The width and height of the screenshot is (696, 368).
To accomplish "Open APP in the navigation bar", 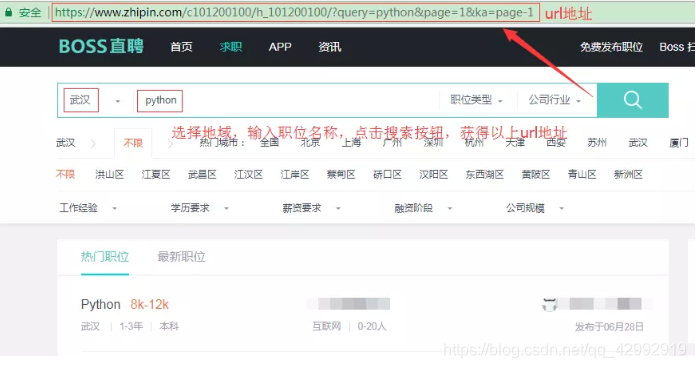I will click(280, 47).
